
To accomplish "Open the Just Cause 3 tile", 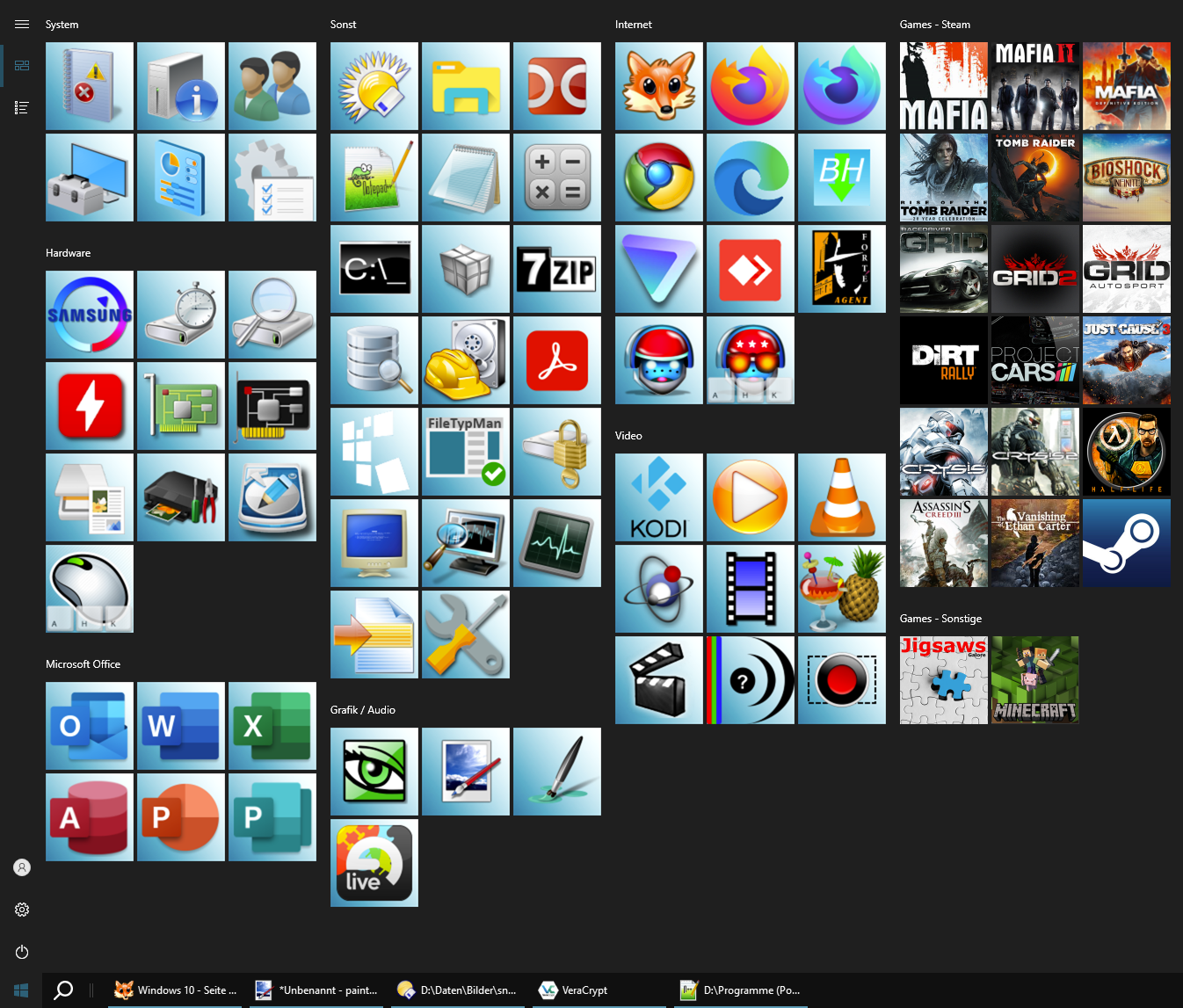I will 1127,360.
